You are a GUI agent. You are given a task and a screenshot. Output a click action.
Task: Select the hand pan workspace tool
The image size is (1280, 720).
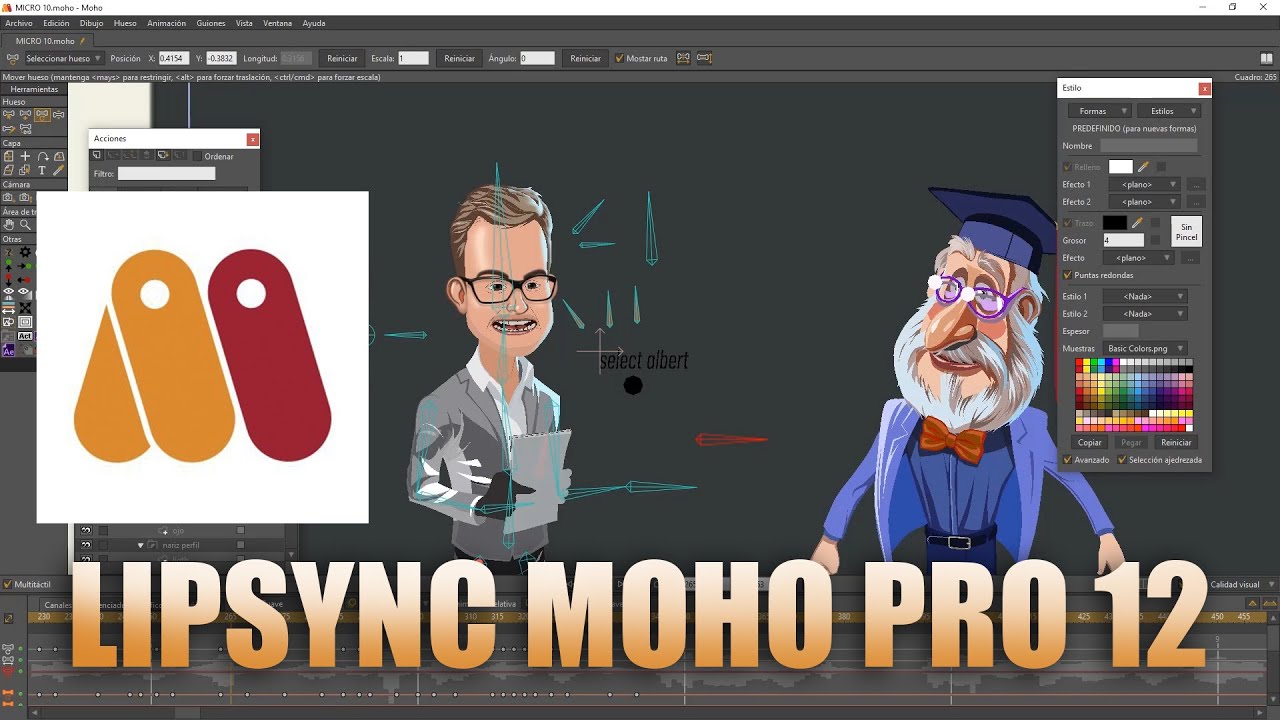tap(8, 225)
